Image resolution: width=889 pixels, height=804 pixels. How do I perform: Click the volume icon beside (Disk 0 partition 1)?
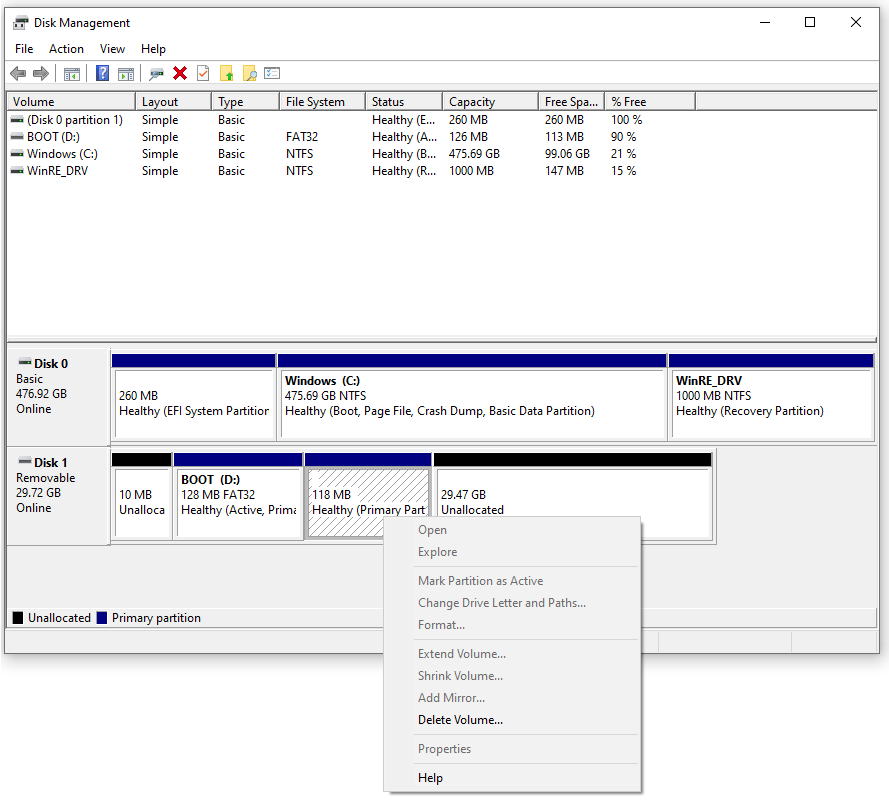(x=18, y=120)
